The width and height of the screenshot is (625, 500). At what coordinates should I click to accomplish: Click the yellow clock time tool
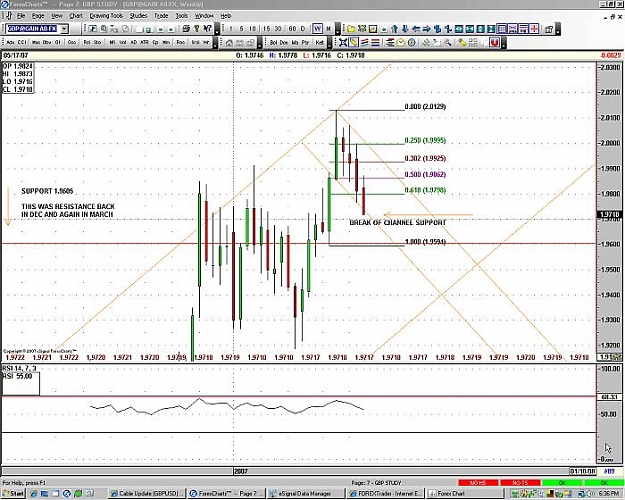click(x=401, y=42)
